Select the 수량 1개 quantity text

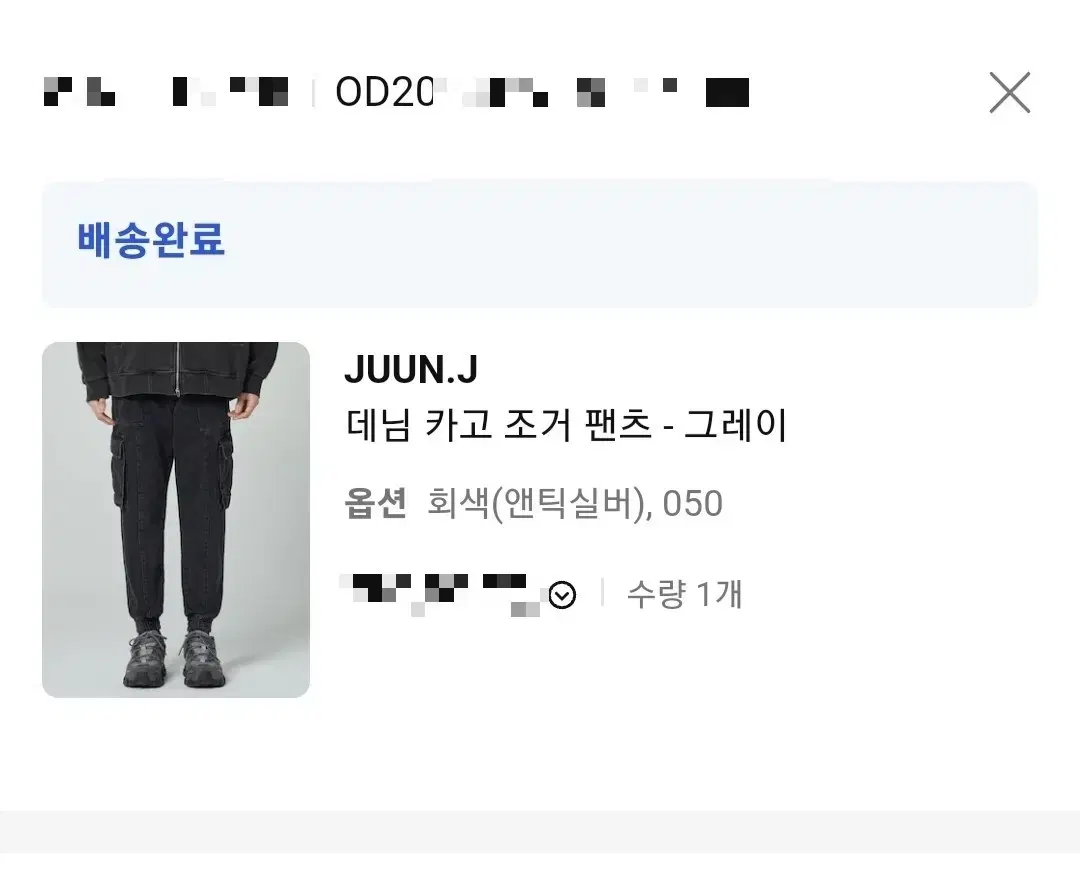pyautogui.click(x=684, y=594)
